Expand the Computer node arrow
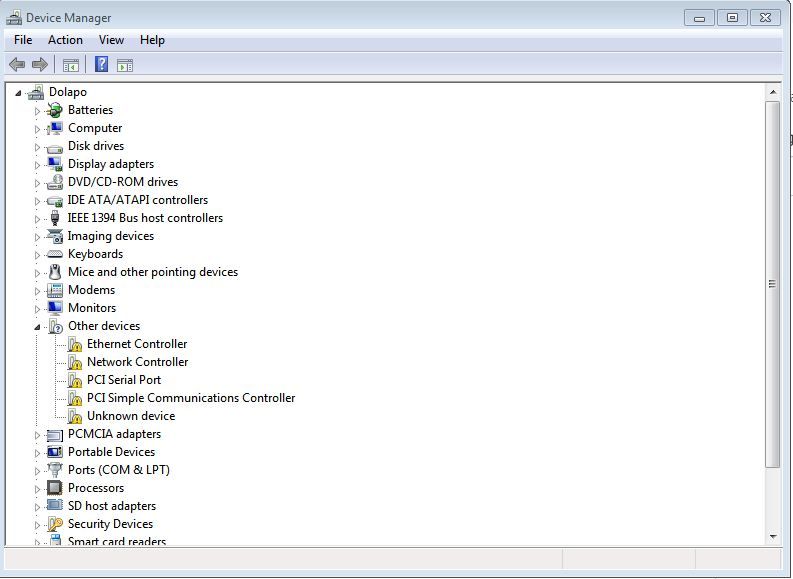Image resolution: width=793 pixels, height=579 pixels. [37, 129]
